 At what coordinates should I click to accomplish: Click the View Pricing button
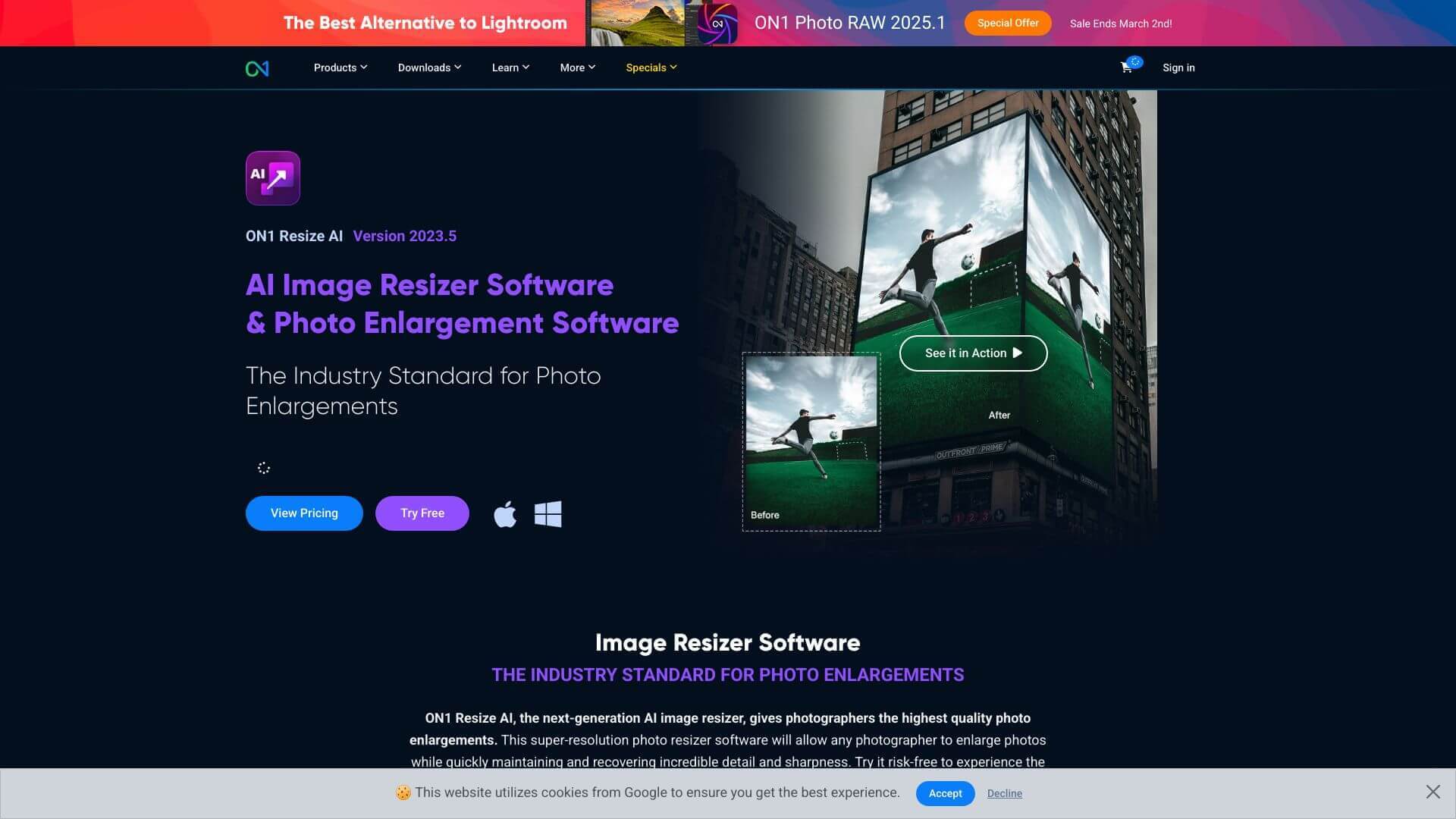303,513
